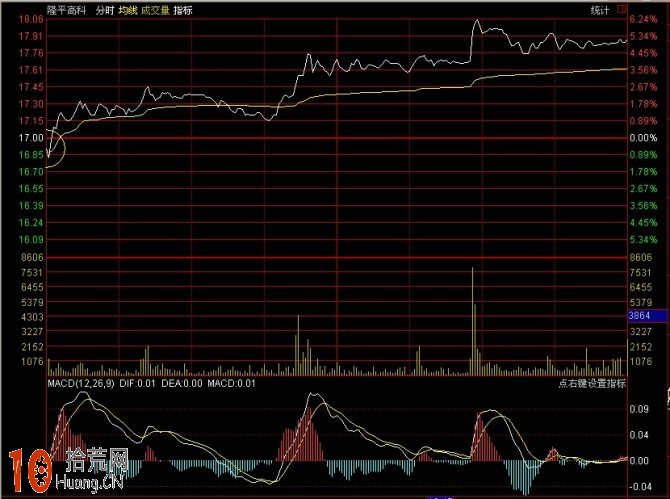Toggle the 均线 average line label
670x499 pixels.
coord(128,10)
